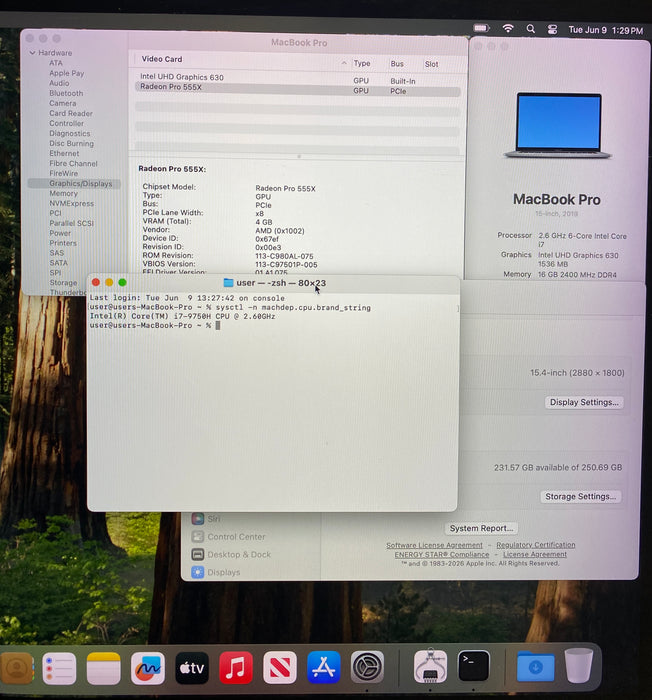The height and width of the screenshot is (700, 652).
Task: Sort by the Slot column header
Action: [x=431, y=64]
